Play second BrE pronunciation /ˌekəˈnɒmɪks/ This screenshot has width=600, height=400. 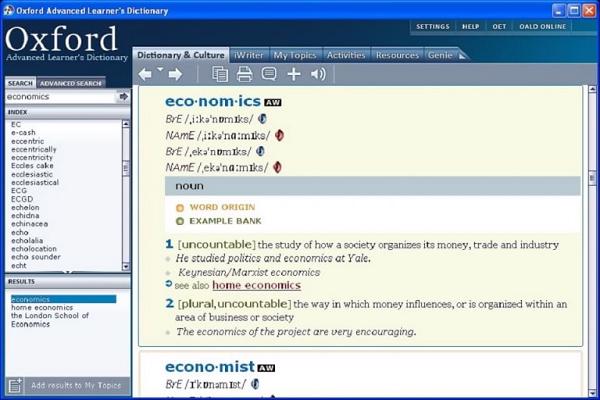(260, 151)
